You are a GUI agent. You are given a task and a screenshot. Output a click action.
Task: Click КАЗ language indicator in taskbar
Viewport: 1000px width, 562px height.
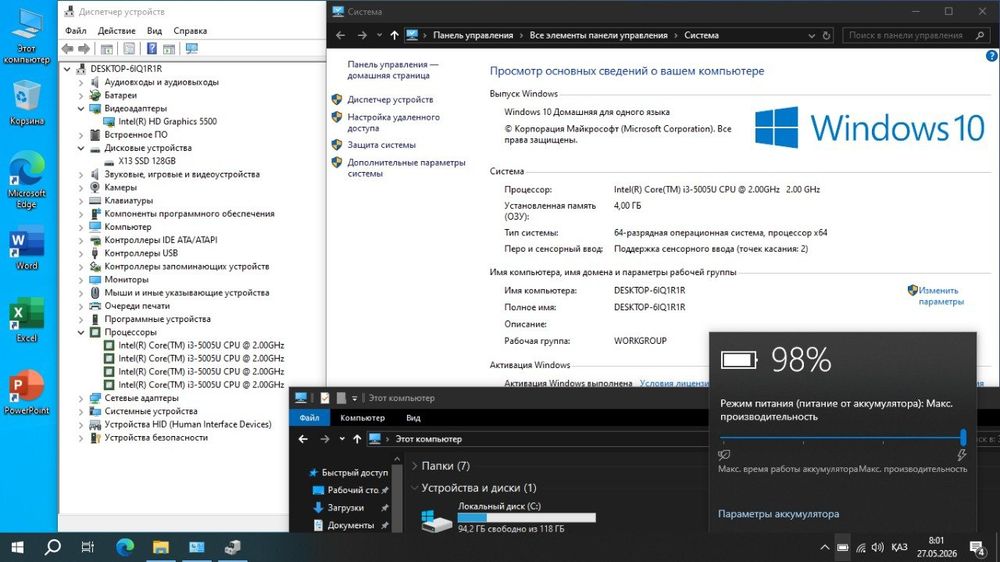[899, 547]
